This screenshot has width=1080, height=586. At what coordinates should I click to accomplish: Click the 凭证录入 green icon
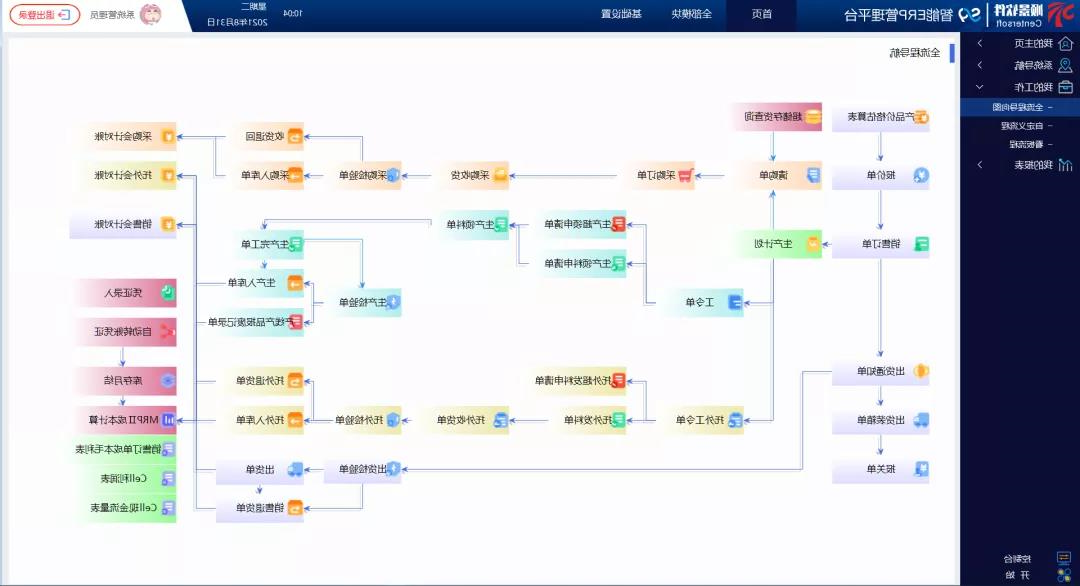[168, 294]
